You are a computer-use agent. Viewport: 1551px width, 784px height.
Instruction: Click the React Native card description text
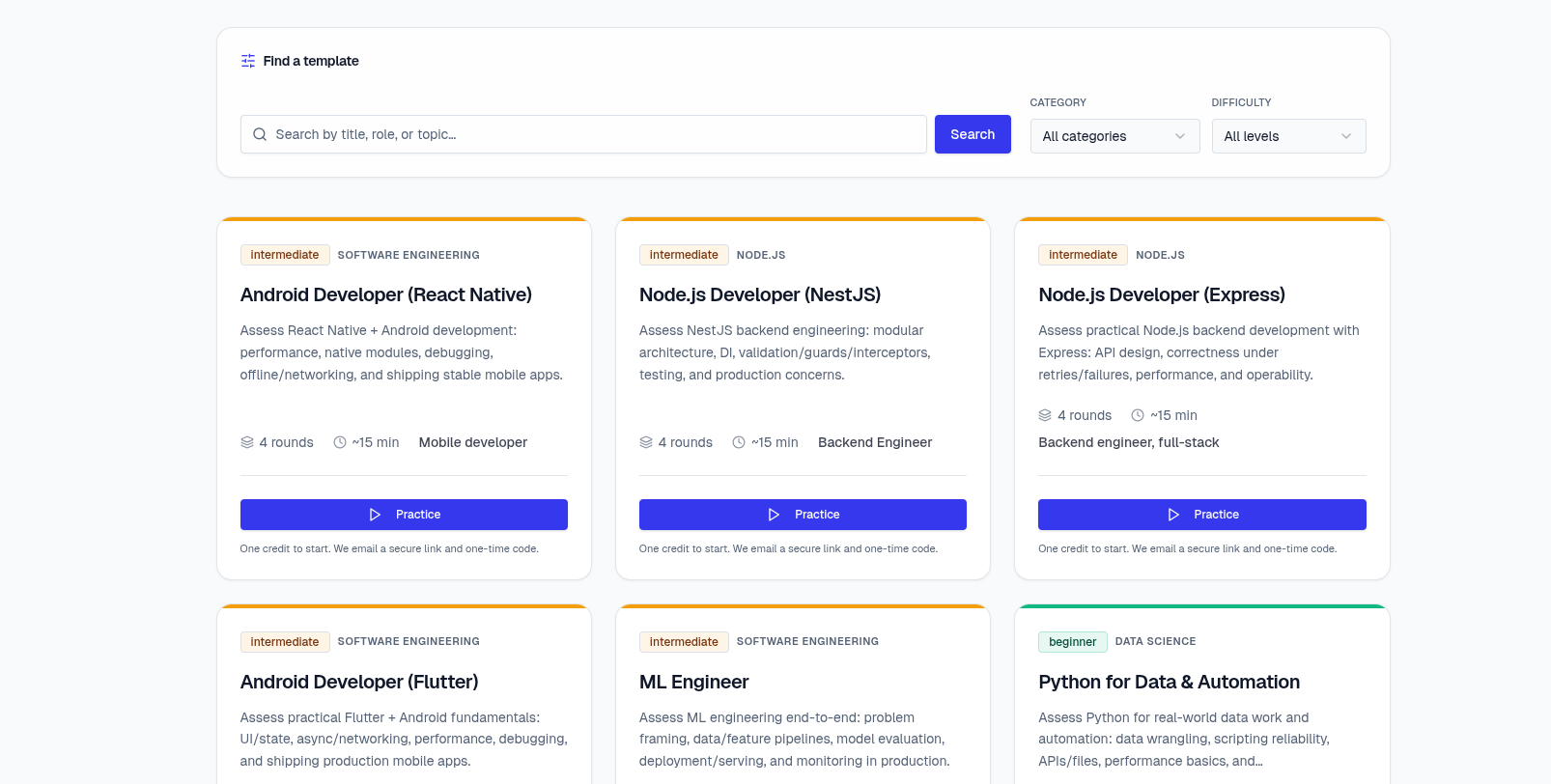tap(402, 352)
